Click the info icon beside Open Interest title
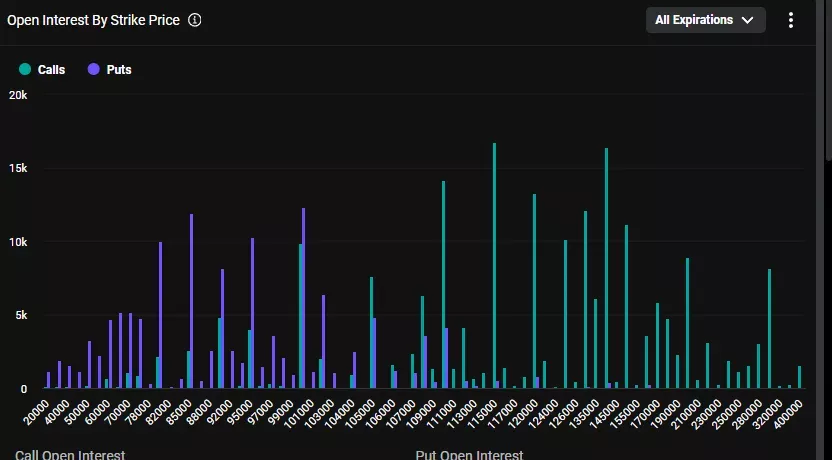This screenshot has width=832, height=460. click(x=195, y=20)
